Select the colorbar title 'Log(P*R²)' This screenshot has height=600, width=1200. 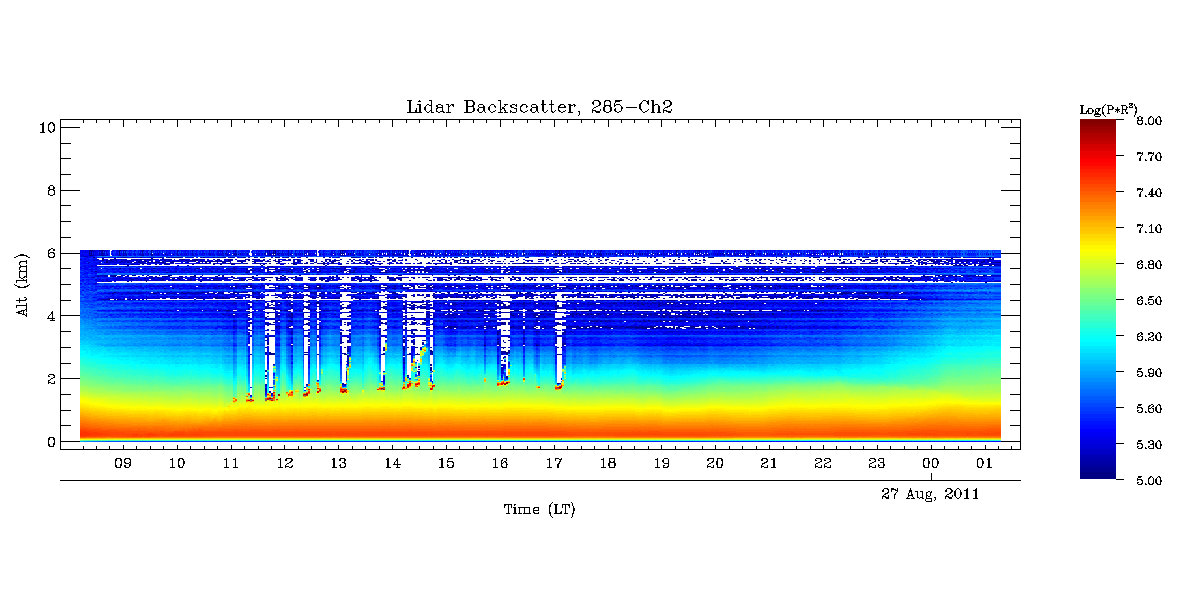click(x=1108, y=108)
